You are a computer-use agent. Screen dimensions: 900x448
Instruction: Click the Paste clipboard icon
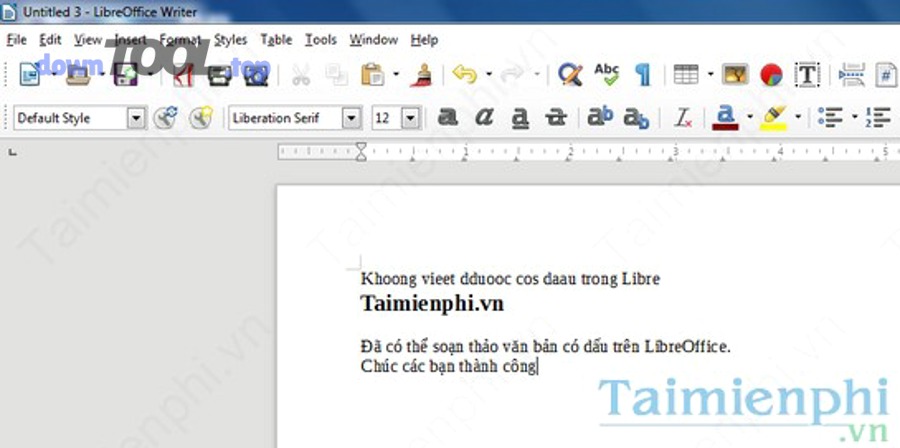373,74
